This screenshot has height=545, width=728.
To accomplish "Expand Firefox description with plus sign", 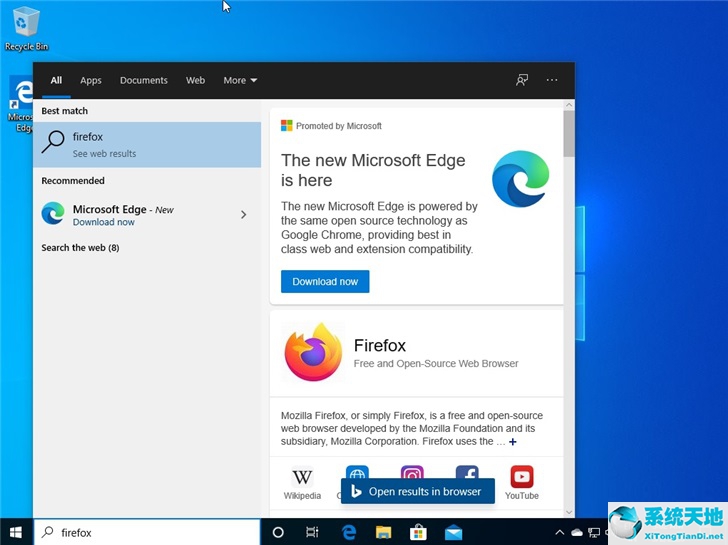I will tap(513, 441).
